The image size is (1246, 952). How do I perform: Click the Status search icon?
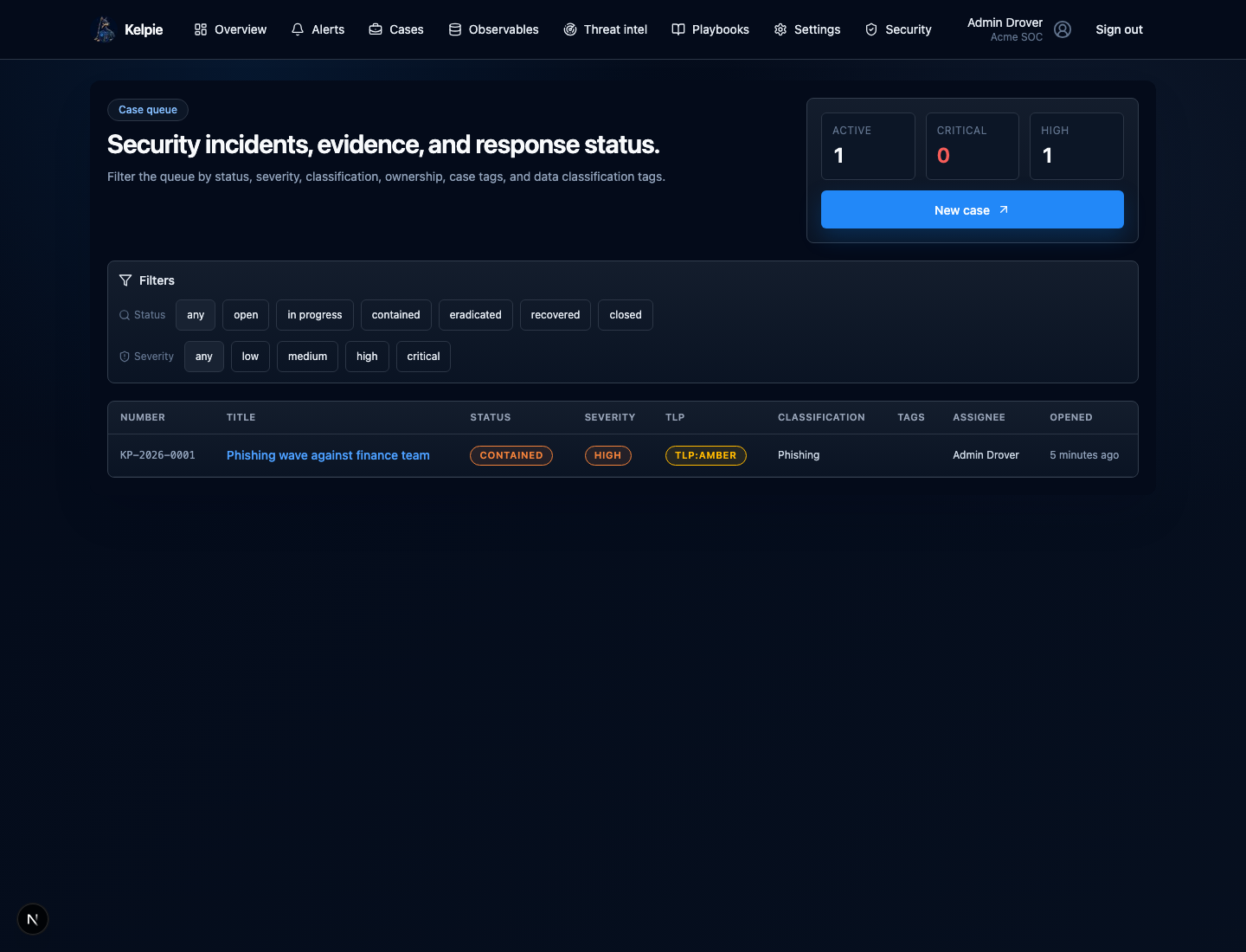(125, 315)
